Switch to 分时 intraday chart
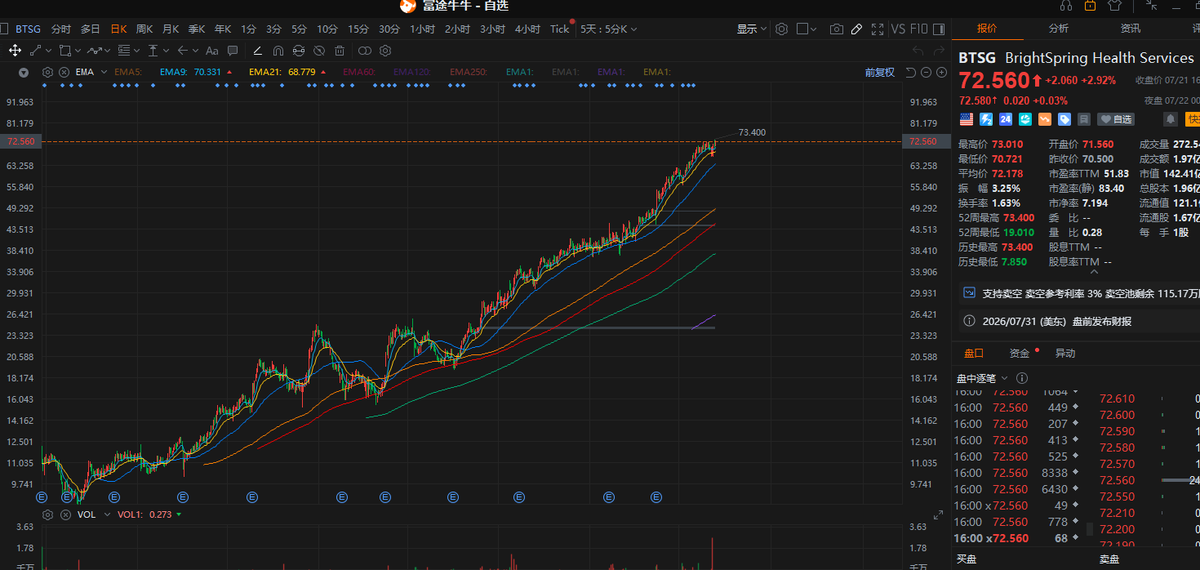The width and height of the screenshot is (1200, 570). point(61,29)
